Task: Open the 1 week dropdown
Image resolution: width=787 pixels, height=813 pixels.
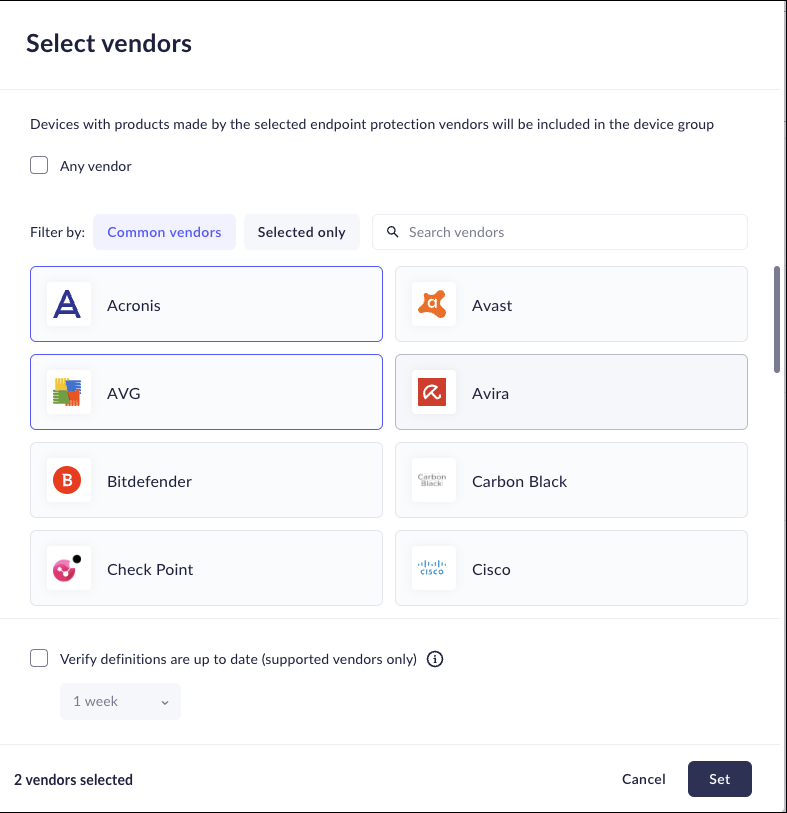Action: click(120, 702)
